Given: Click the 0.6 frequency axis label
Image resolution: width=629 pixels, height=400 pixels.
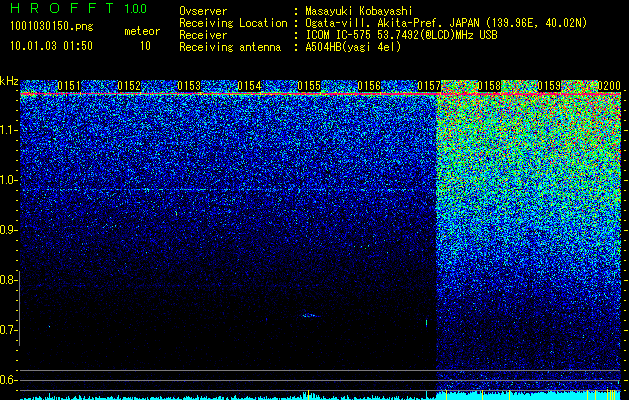Looking at the screenshot, I should 9,380.
